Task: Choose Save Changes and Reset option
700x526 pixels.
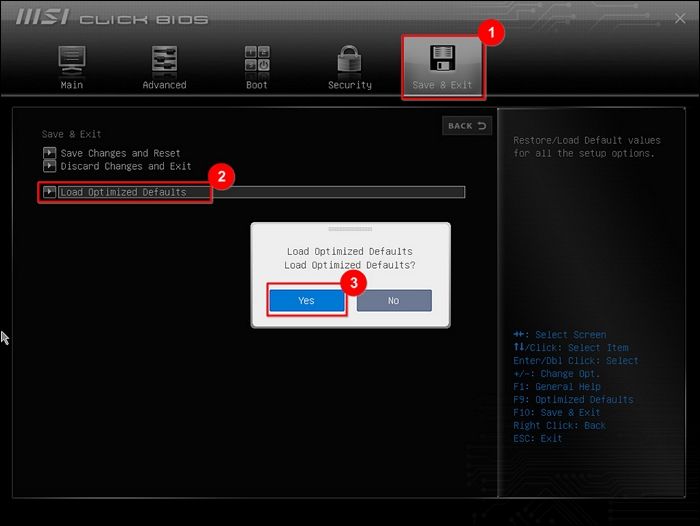Action: [x=120, y=153]
